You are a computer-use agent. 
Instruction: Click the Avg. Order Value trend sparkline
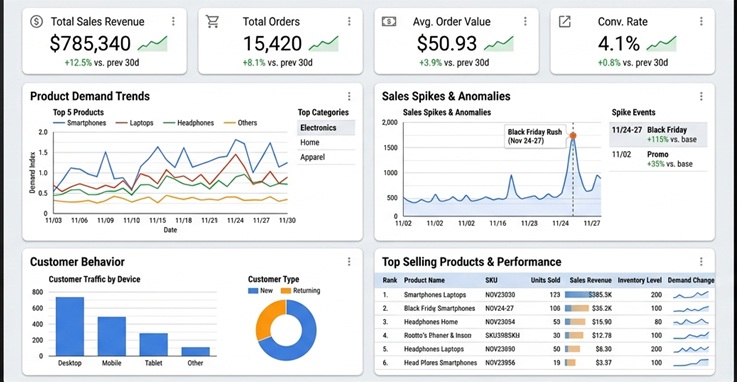click(499, 44)
